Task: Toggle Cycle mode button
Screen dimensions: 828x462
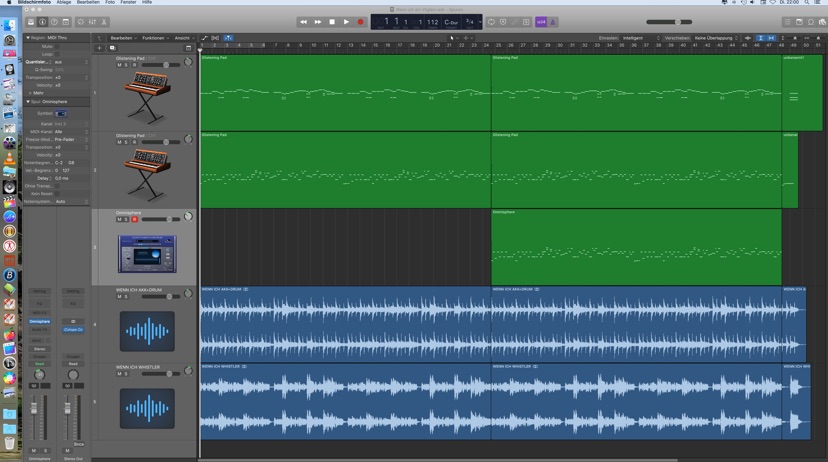Action: tap(491, 22)
